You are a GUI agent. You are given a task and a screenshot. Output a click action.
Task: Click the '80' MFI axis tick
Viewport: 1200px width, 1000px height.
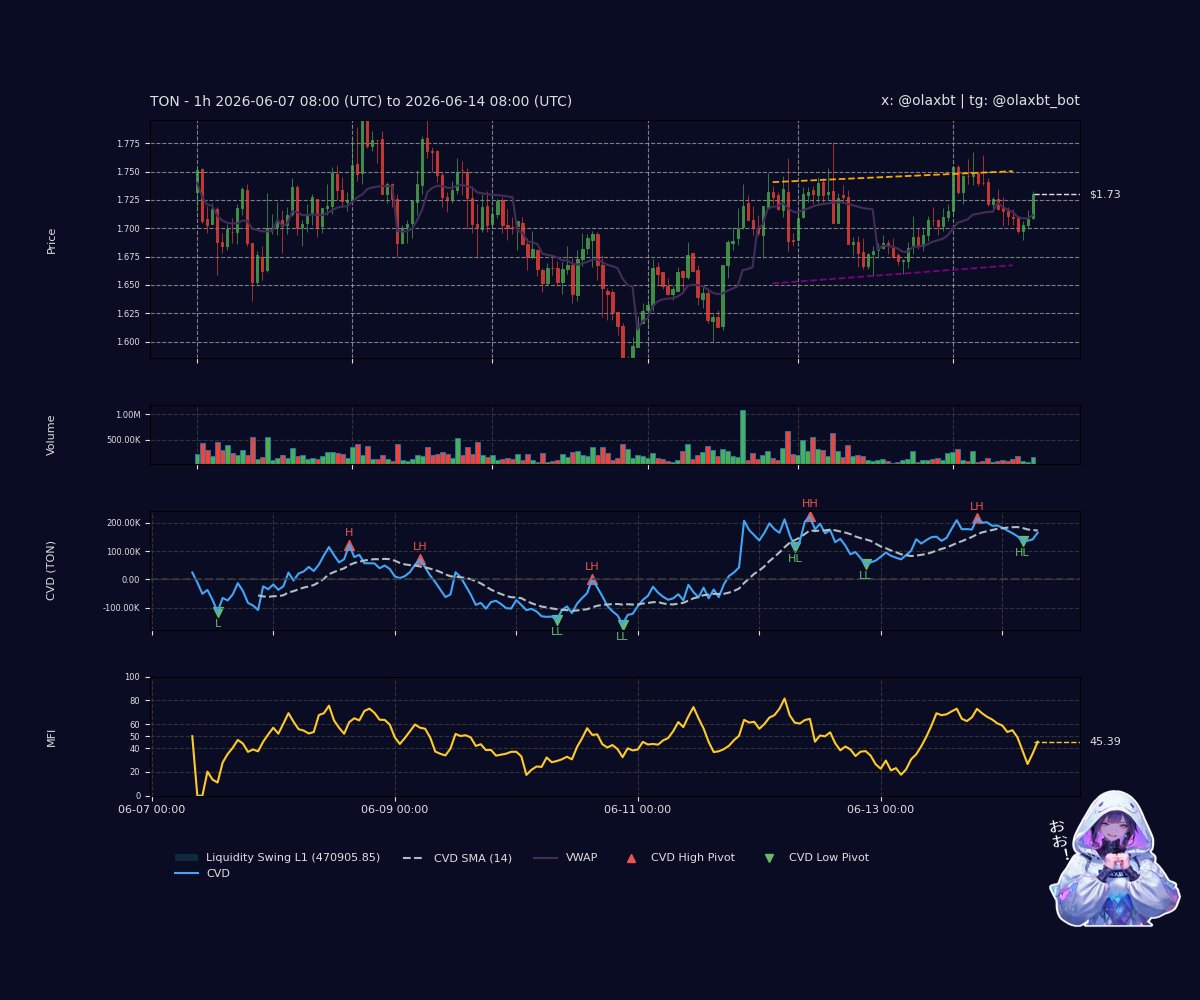pos(135,701)
